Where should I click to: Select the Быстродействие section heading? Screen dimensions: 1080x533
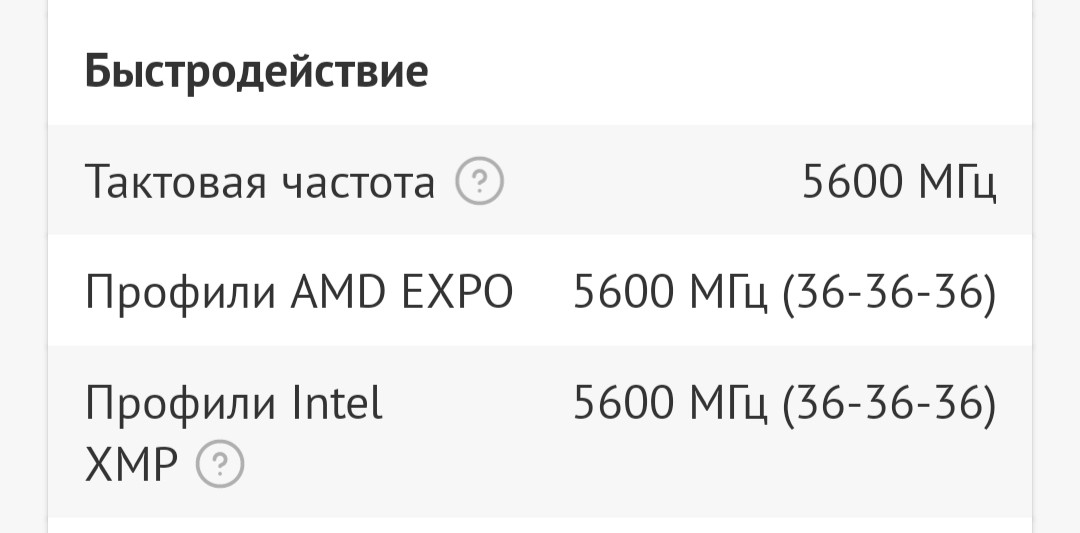[256, 71]
